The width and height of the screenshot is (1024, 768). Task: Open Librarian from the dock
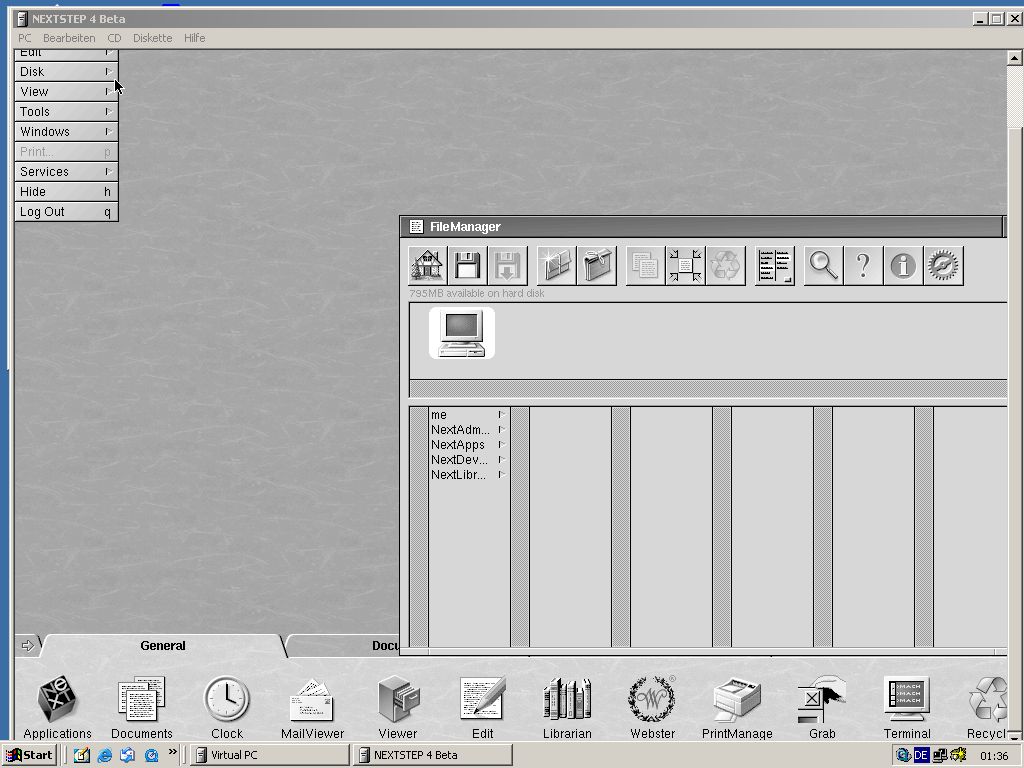point(567,707)
